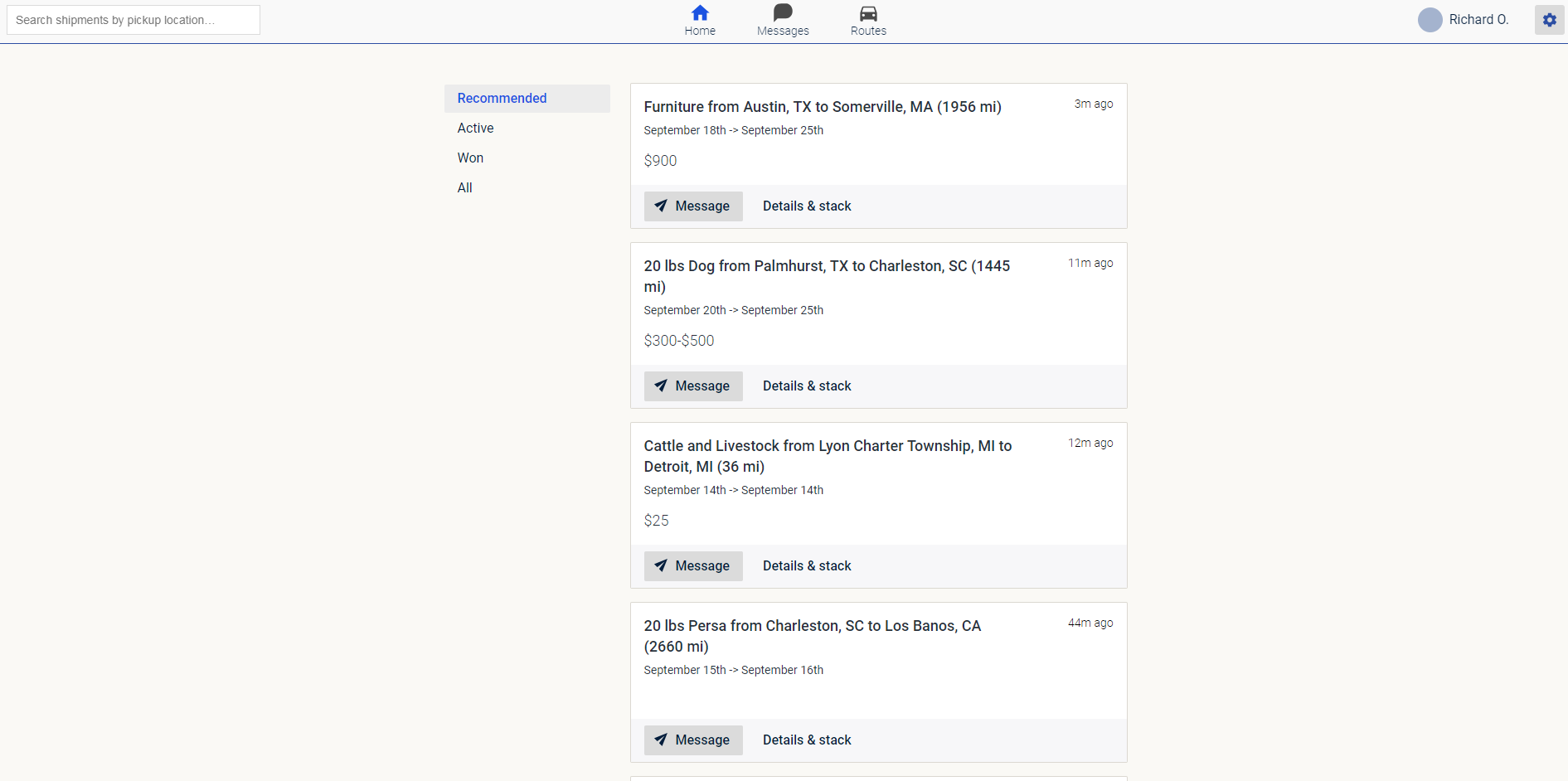Click paper plane icon on Dog shipment
This screenshot has height=781, width=1568.
[x=661, y=386]
